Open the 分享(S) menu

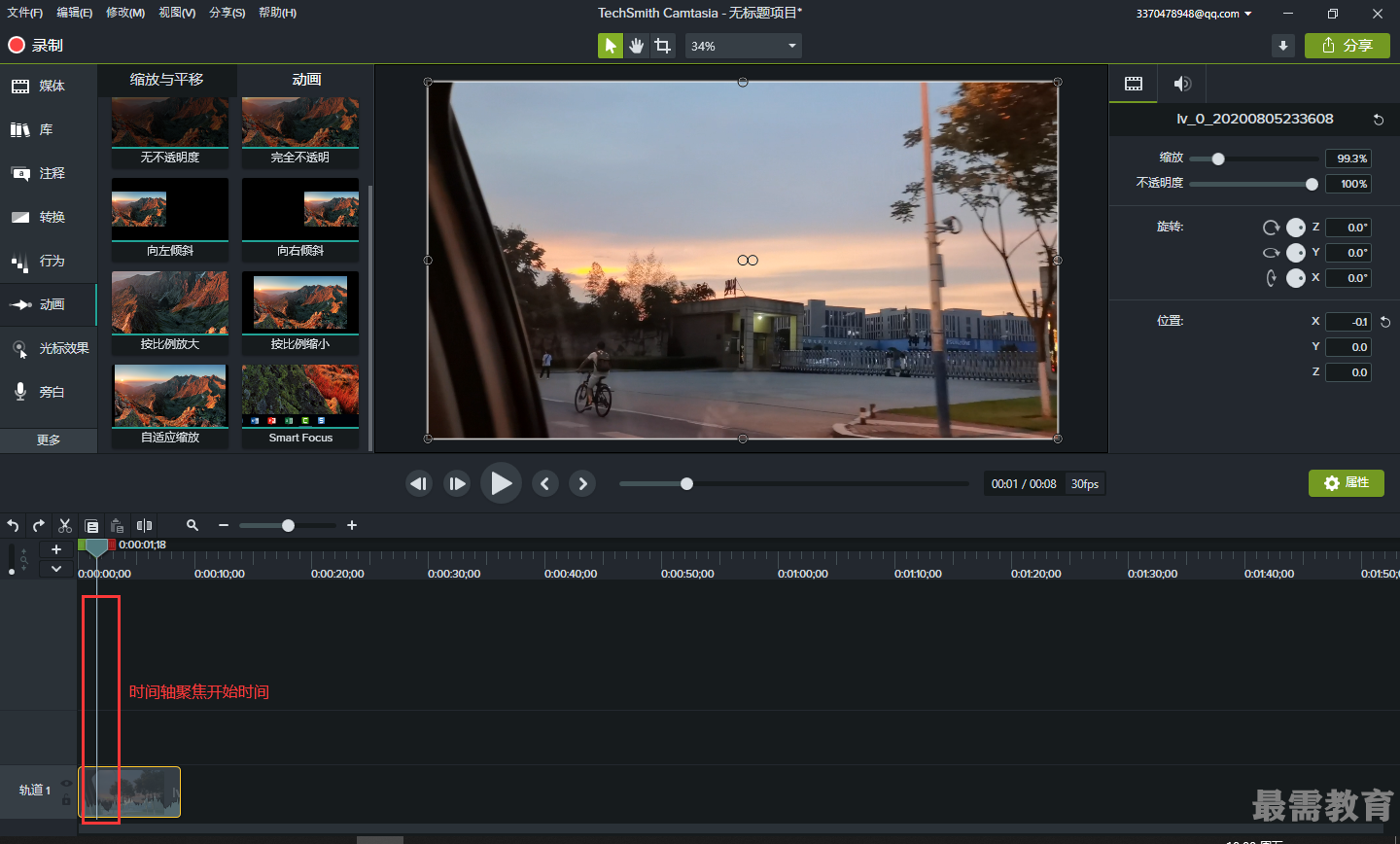[x=227, y=13]
